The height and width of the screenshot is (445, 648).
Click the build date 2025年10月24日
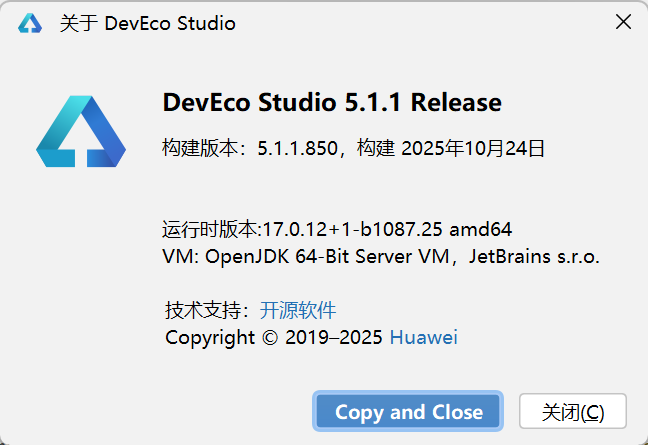(473, 149)
